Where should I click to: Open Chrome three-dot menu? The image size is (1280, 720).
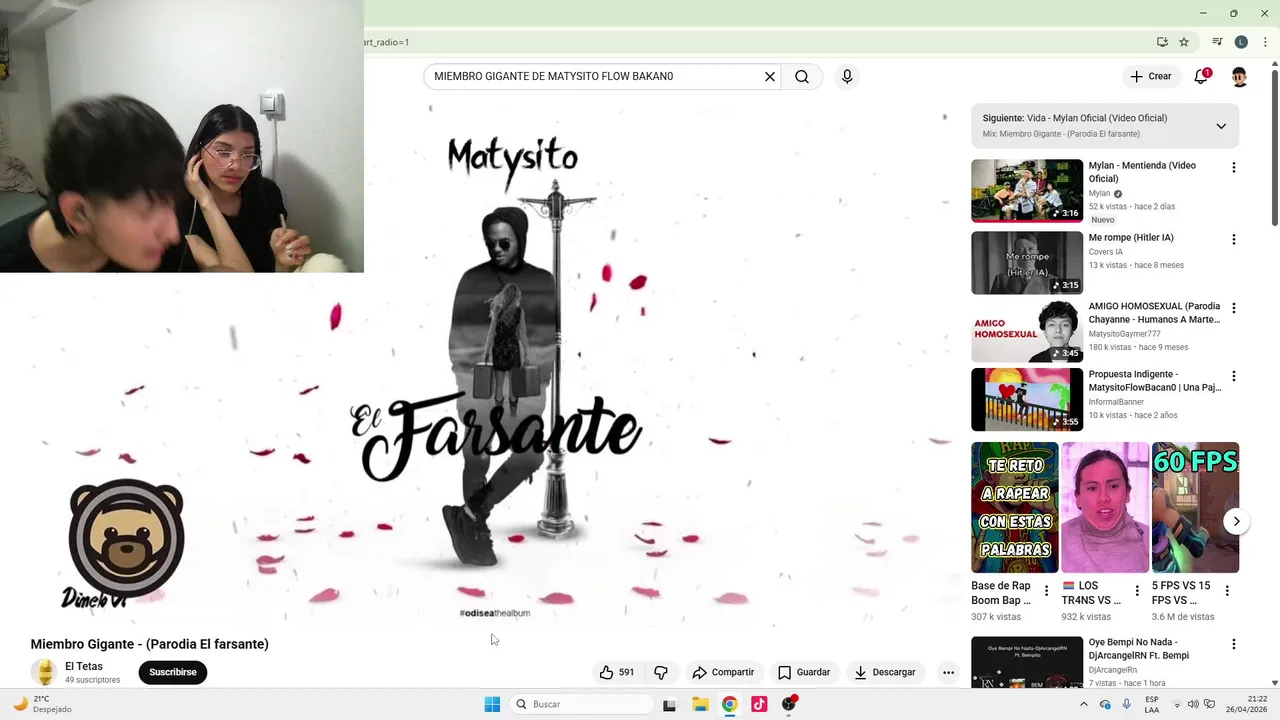click(x=1265, y=42)
